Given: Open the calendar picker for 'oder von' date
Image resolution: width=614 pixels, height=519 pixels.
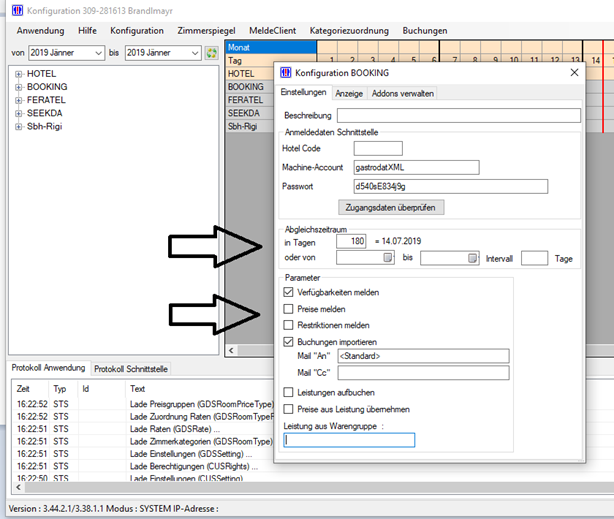Looking at the screenshot, I should [x=388, y=258].
